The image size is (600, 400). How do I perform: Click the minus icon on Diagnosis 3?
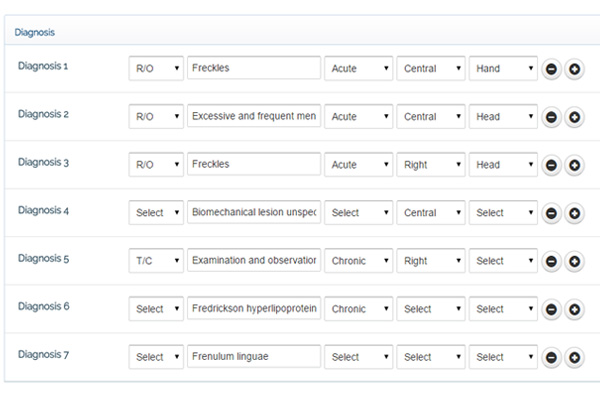pyautogui.click(x=551, y=165)
